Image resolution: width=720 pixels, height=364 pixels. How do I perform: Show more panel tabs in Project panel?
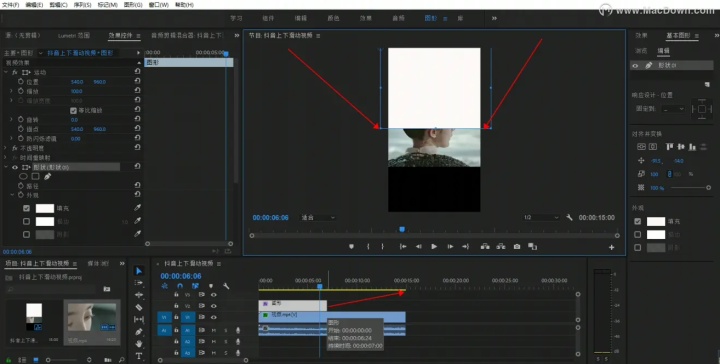pos(122,263)
